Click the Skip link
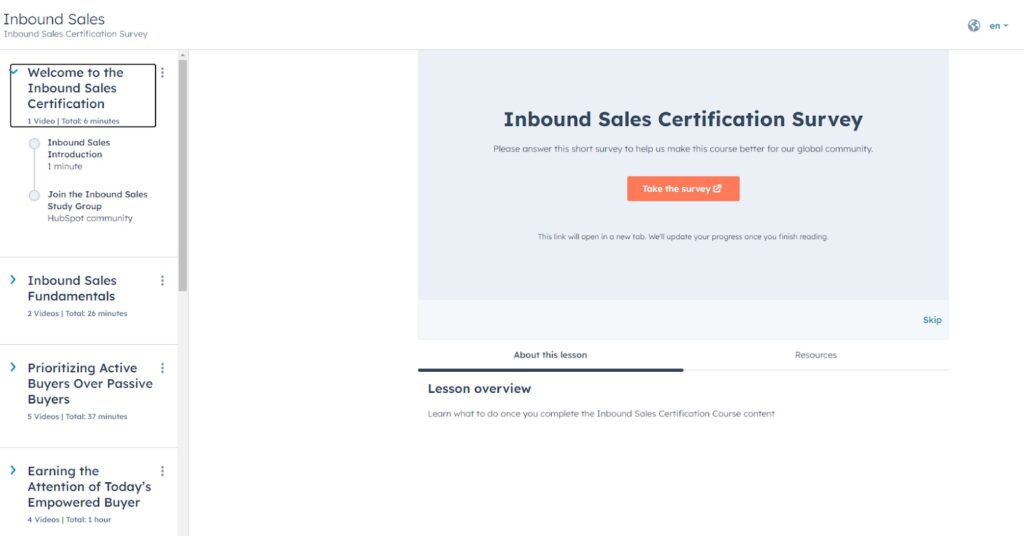 pos(932,320)
